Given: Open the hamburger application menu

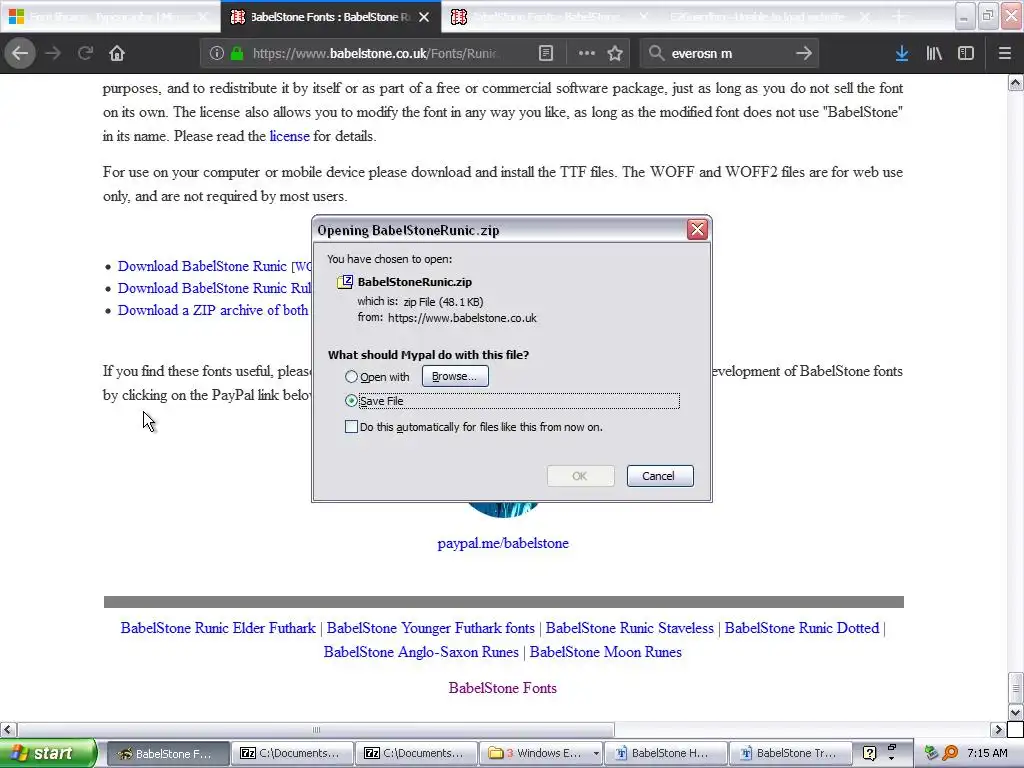Looking at the screenshot, I should [1004, 54].
